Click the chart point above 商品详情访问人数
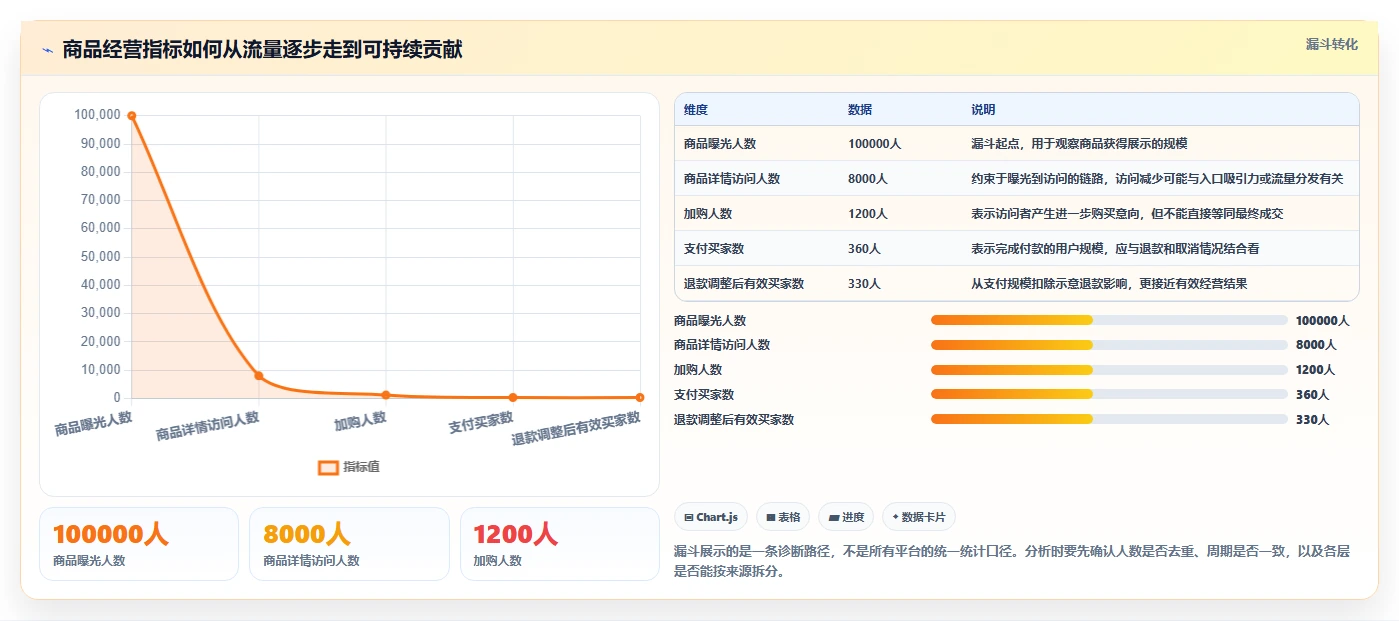This screenshot has width=1399, height=621. (259, 376)
